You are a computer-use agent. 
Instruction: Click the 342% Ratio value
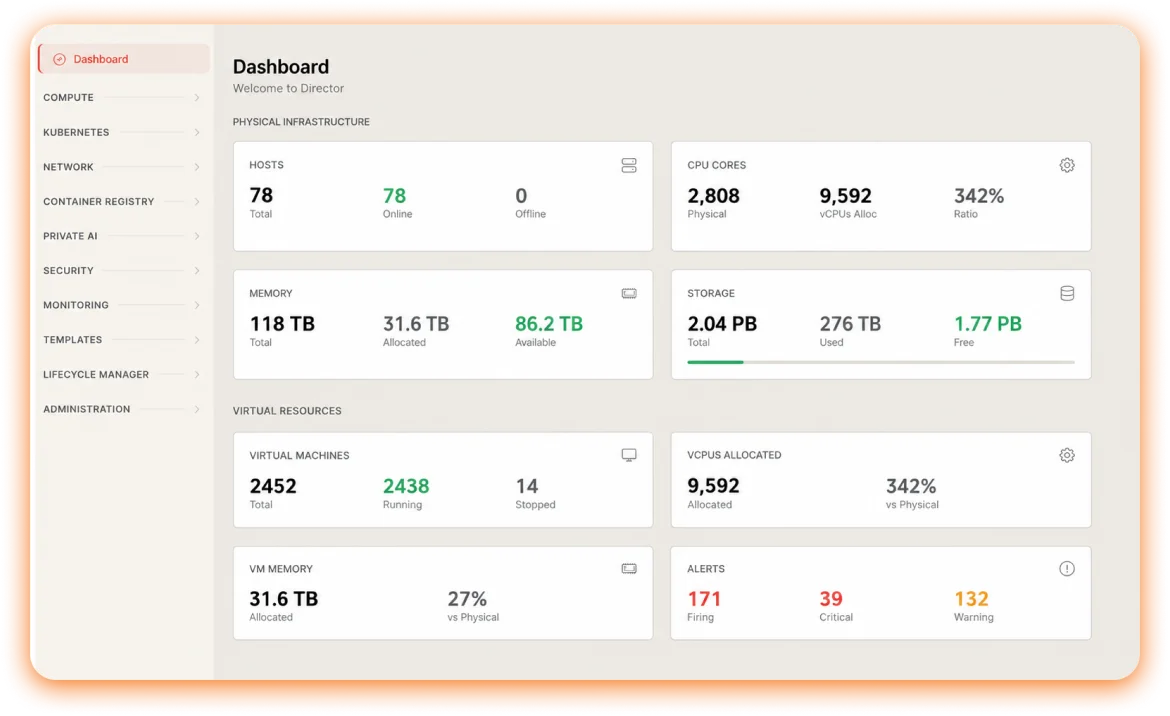(979, 196)
